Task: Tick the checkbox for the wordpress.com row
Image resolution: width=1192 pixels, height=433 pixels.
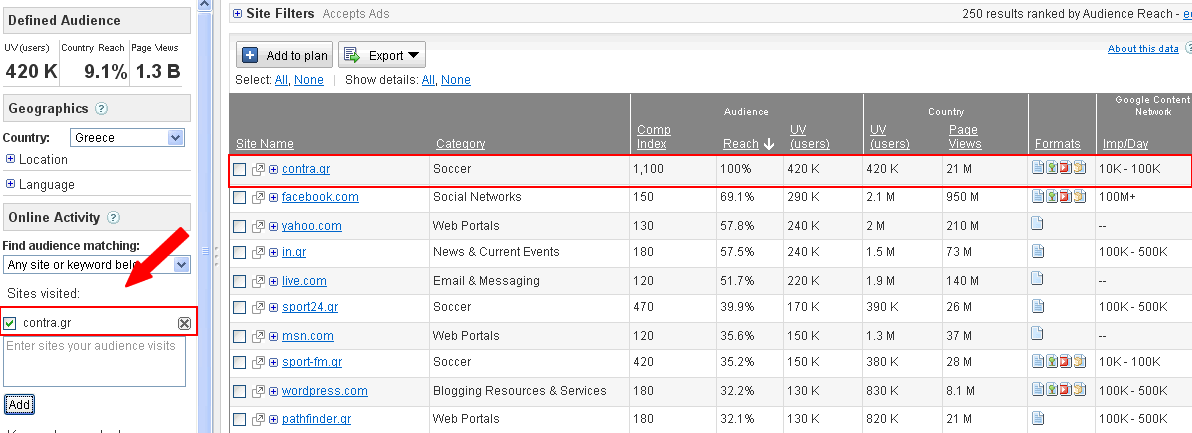Action: pyautogui.click(x=239, y=392)
